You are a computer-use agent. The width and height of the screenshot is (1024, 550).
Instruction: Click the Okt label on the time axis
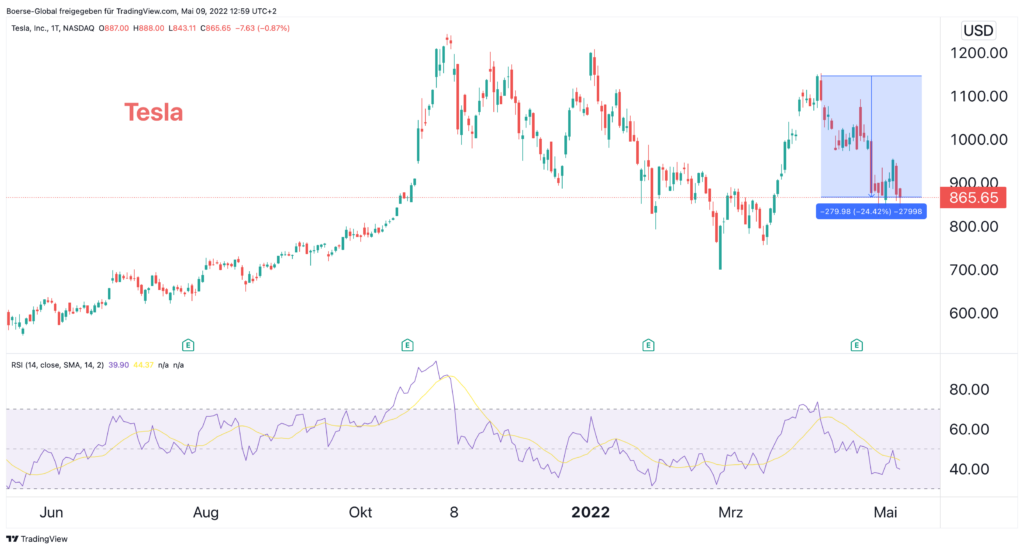coord(360,512)
